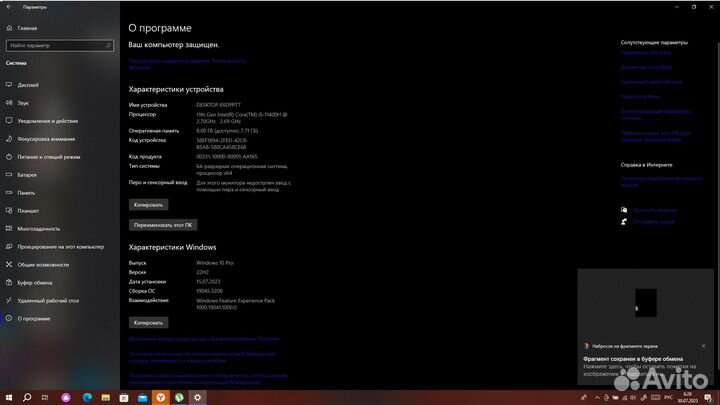Open the volume speaker tray icon
720x405 pixels.
(633, 398)
